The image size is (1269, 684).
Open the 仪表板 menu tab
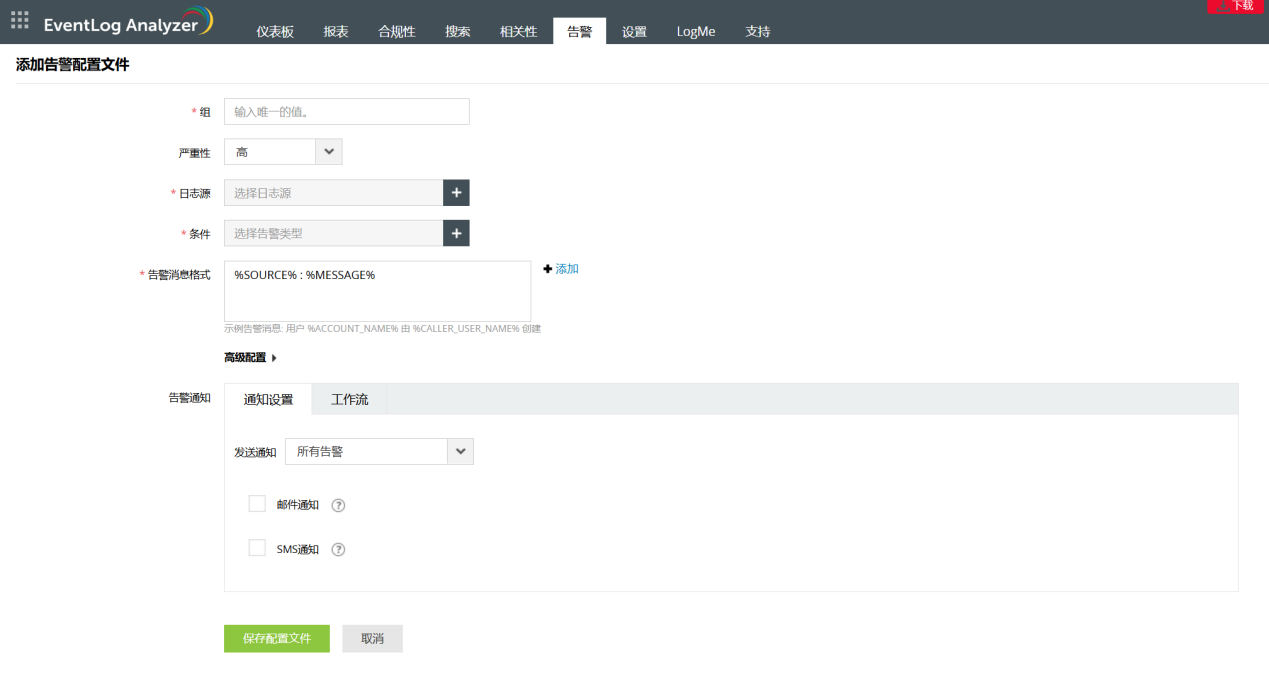point(275,31)
